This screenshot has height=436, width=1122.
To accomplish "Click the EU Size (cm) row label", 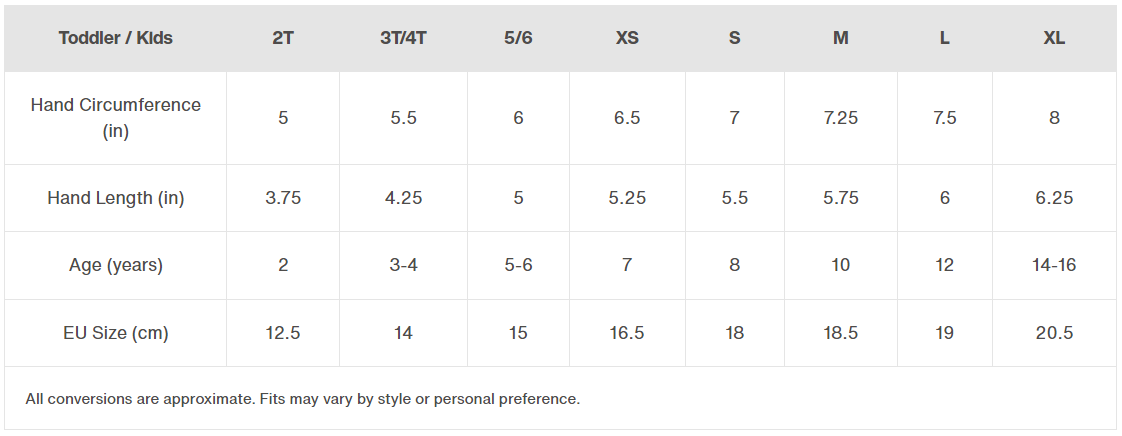I will coord(115,333).
